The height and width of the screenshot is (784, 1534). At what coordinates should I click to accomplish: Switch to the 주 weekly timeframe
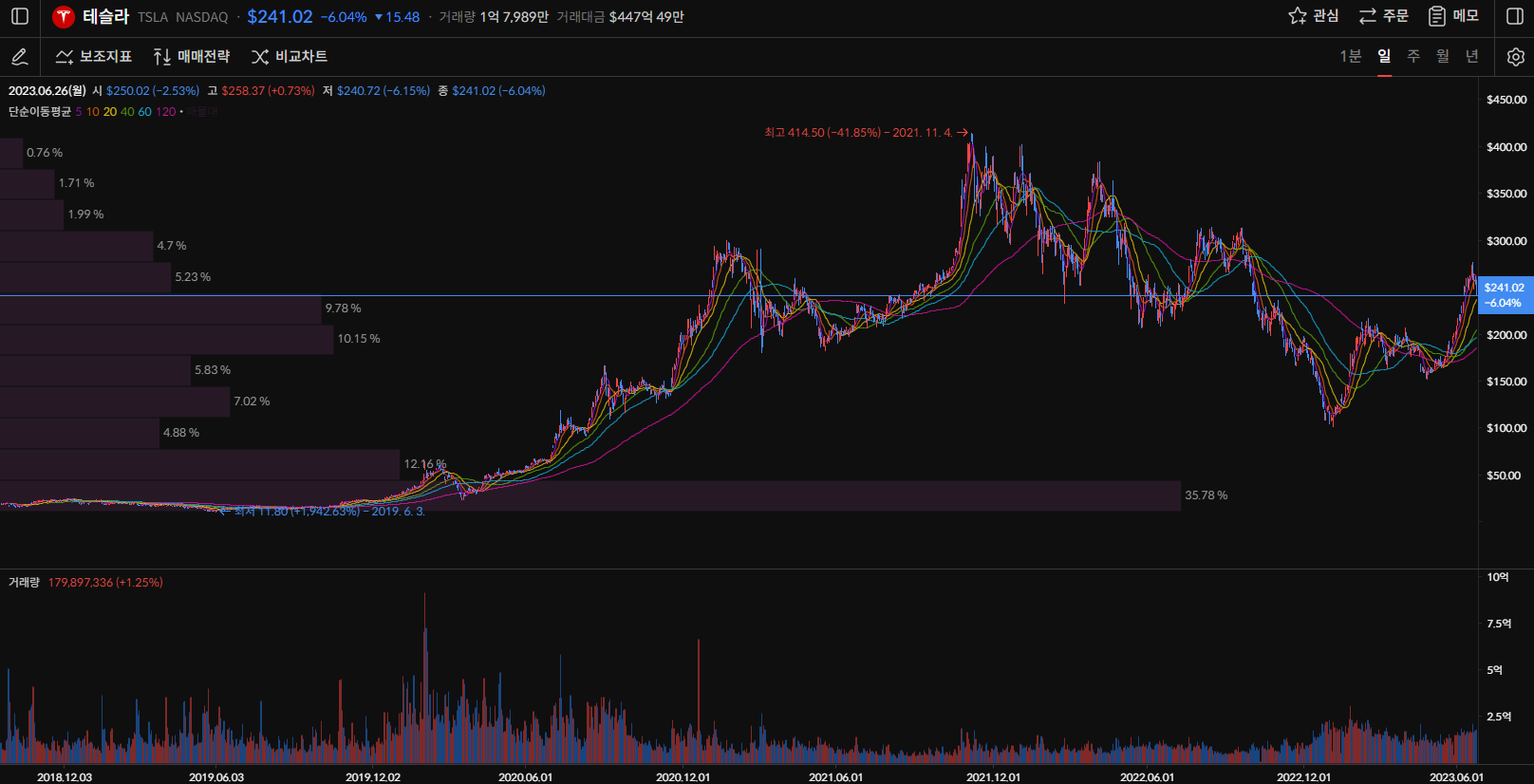click(1413, 57)
